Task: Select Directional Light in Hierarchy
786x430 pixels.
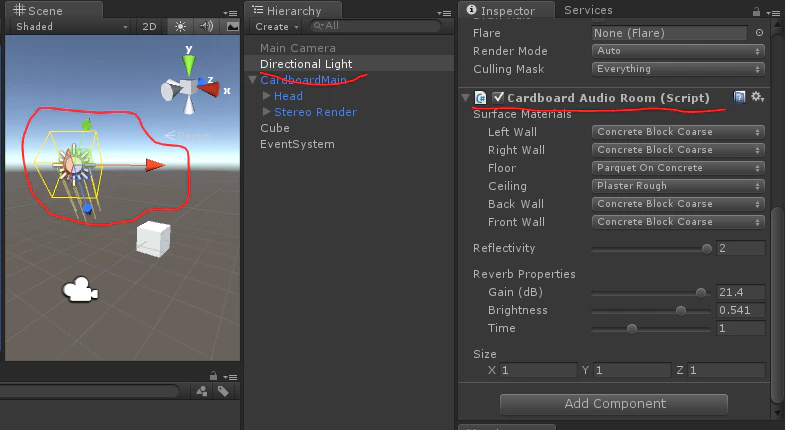Action: [306, 64]
